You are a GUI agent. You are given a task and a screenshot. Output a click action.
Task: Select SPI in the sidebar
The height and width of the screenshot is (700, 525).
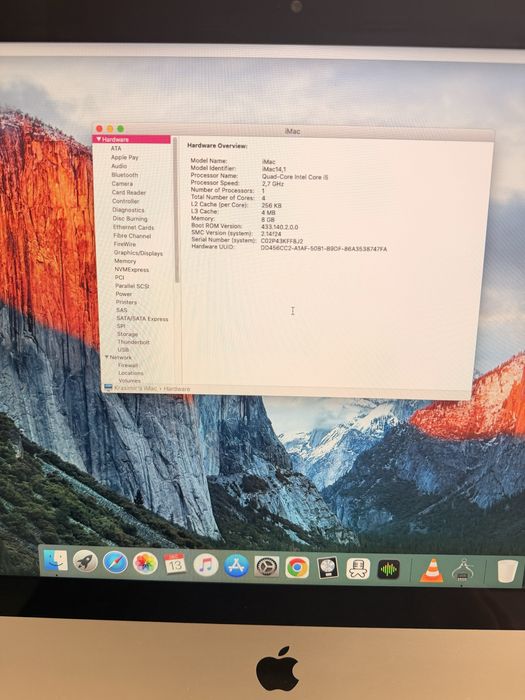(121, 326)
